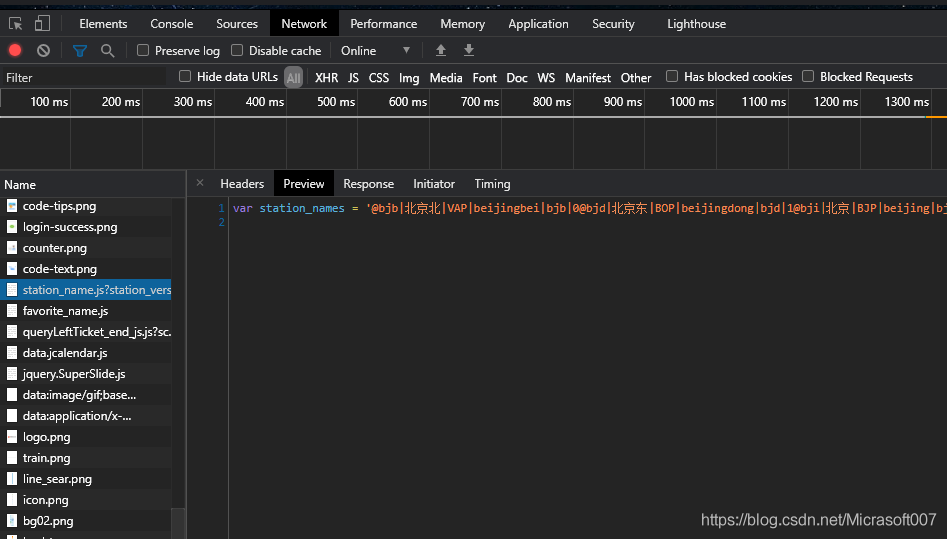Open the Response tab of the request
This screenshot has height=539, width=947.
368,184
